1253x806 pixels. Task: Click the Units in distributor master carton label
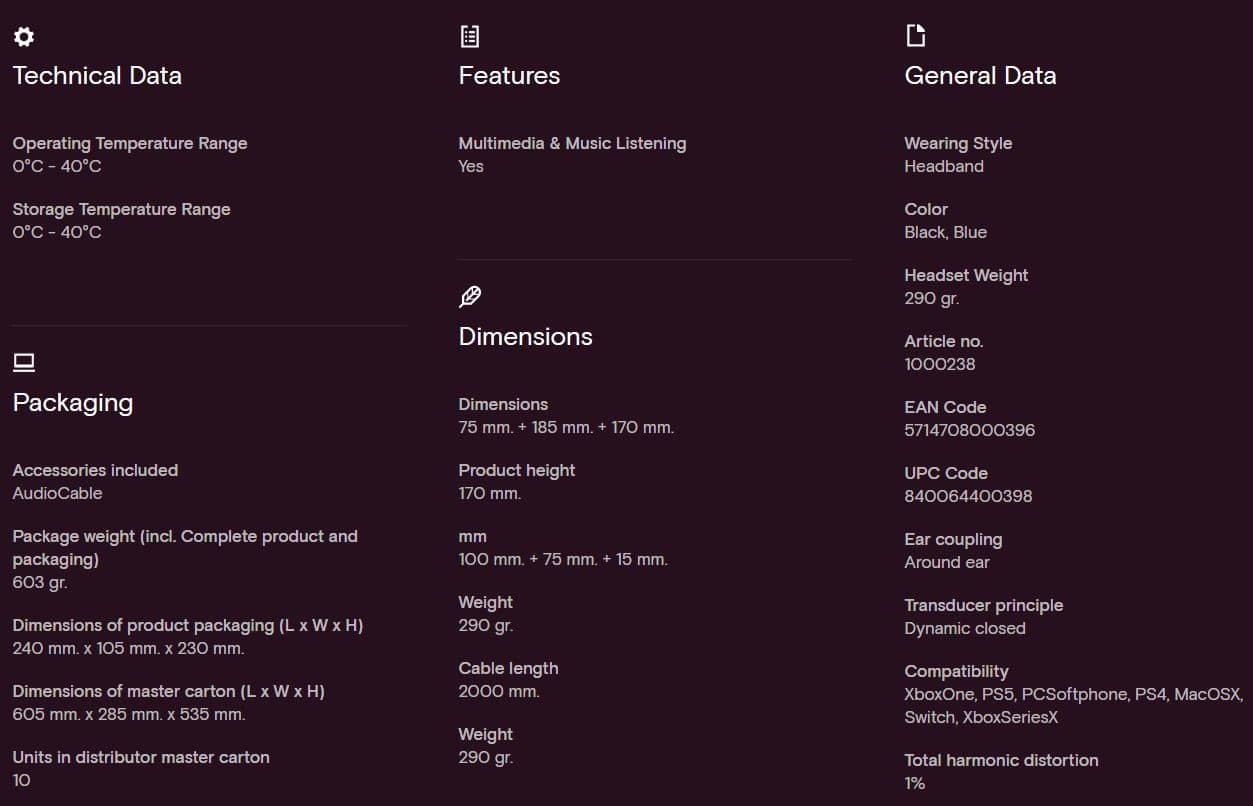click(141, 757)
